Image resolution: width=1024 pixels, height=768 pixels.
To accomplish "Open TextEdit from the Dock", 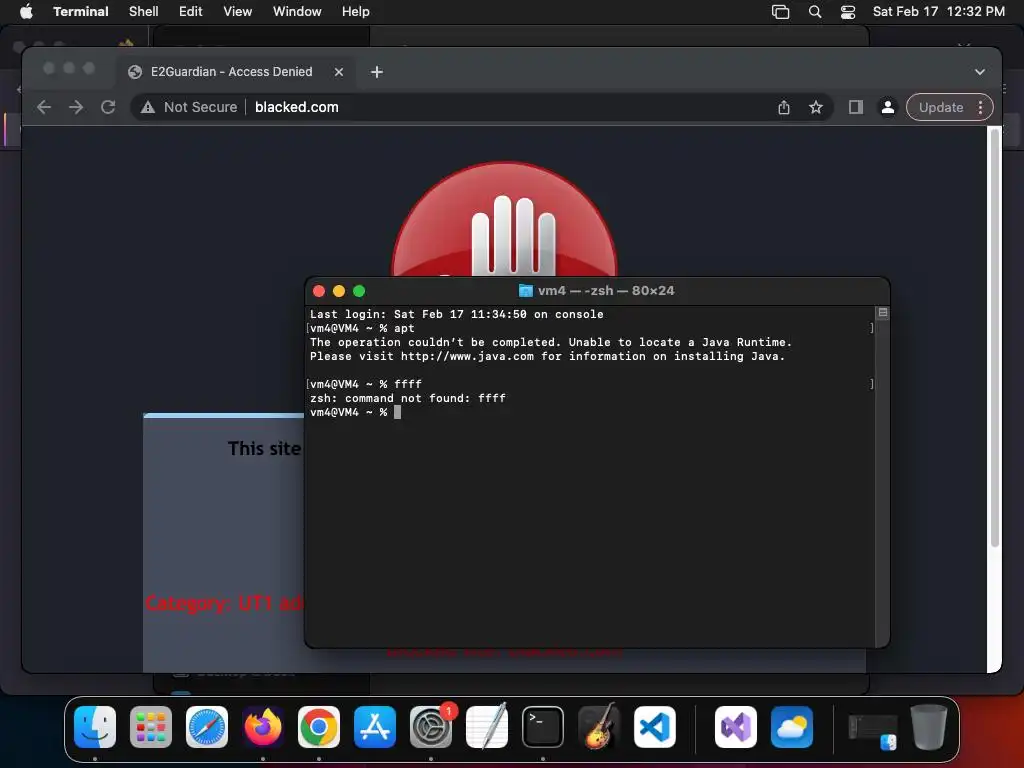I will (x=487, y=727).
